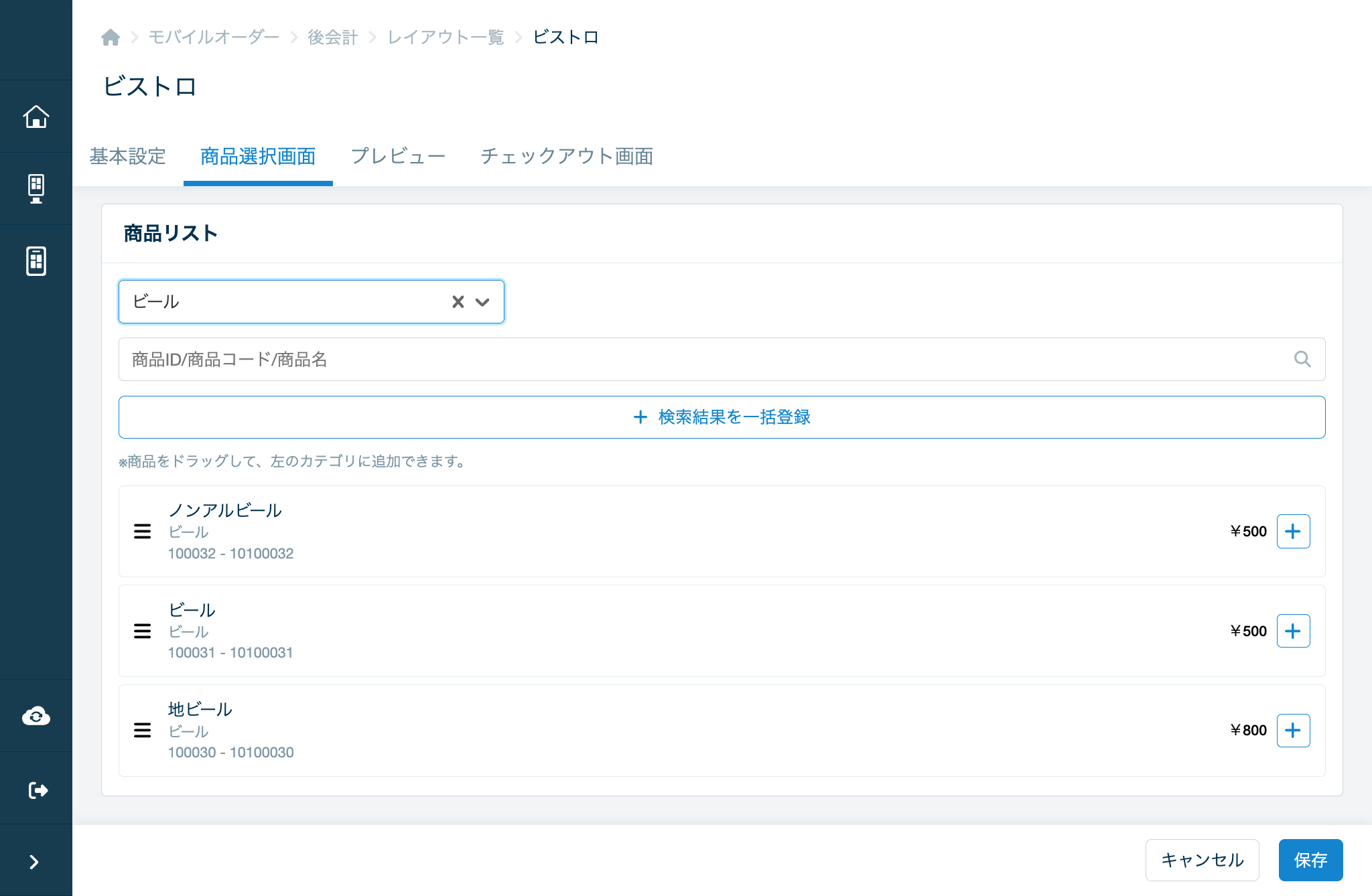1372x896 pixels.
Task: Open the home icon in the sidebar
Action: tap(36, 117)
